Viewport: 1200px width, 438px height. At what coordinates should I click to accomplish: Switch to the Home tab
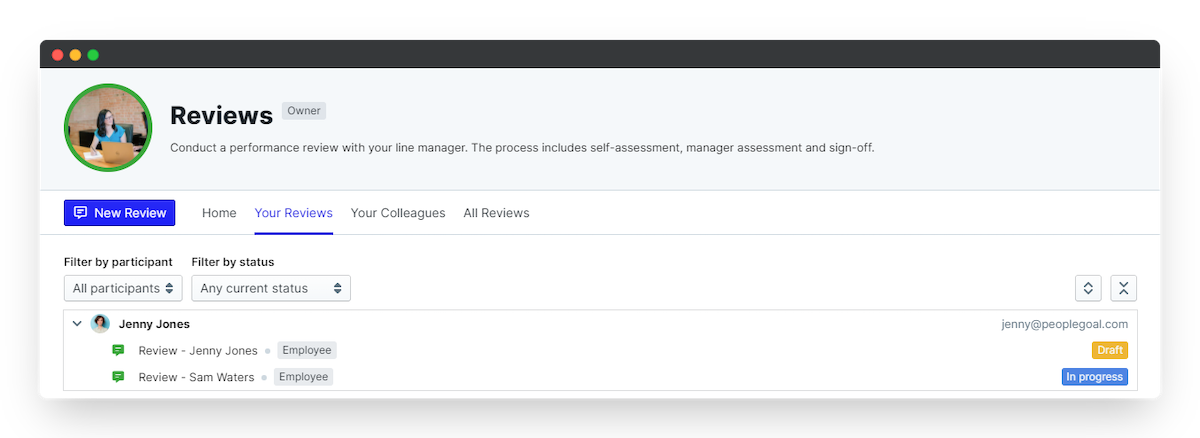tap(219, 213)
